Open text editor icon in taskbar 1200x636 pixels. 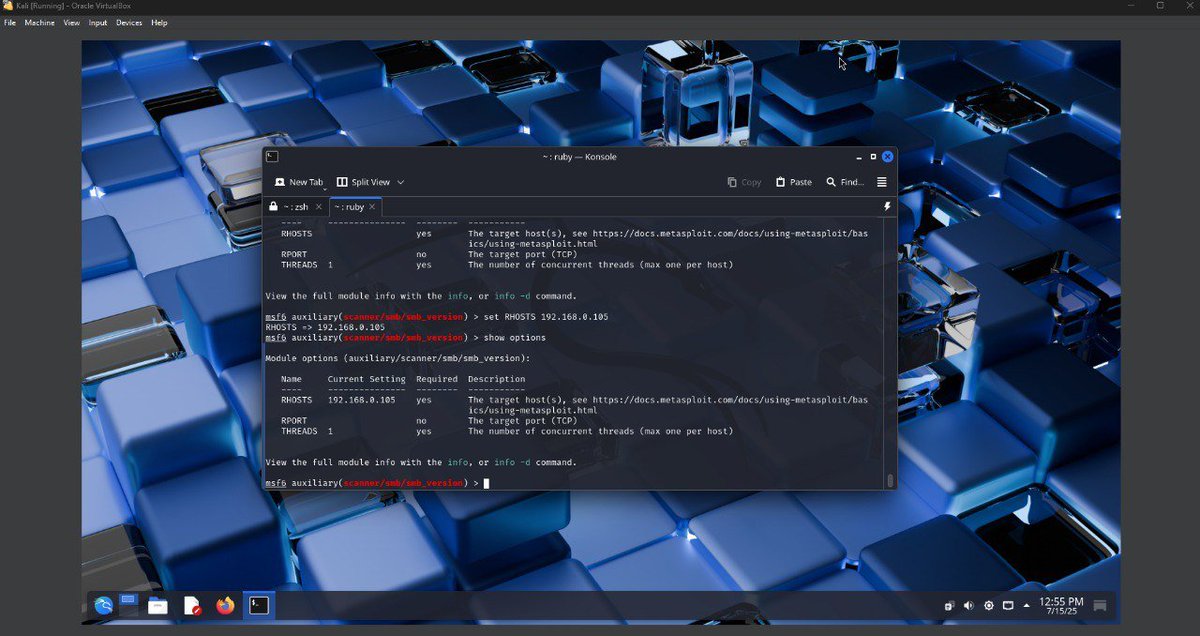[x=192, y=605]
